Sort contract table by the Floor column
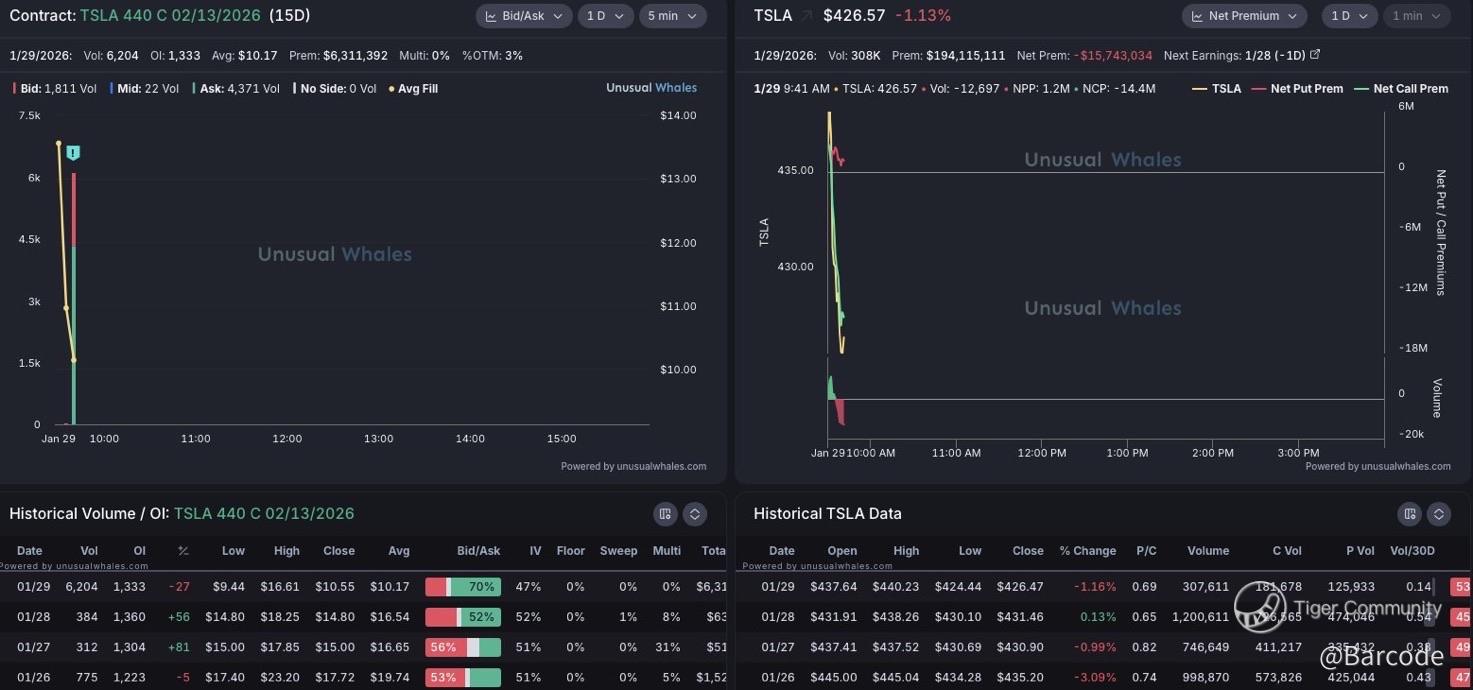 [571, 551]
